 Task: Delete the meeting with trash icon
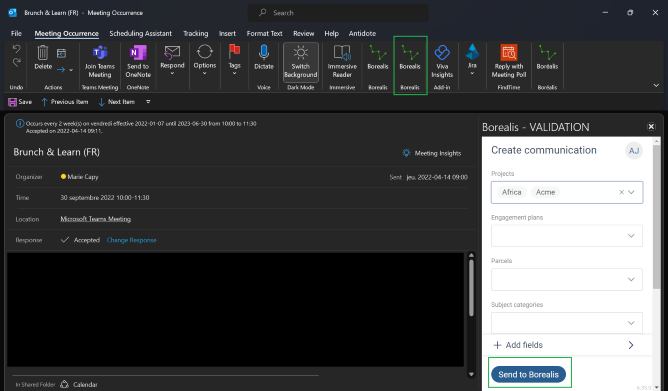[43, 58]
